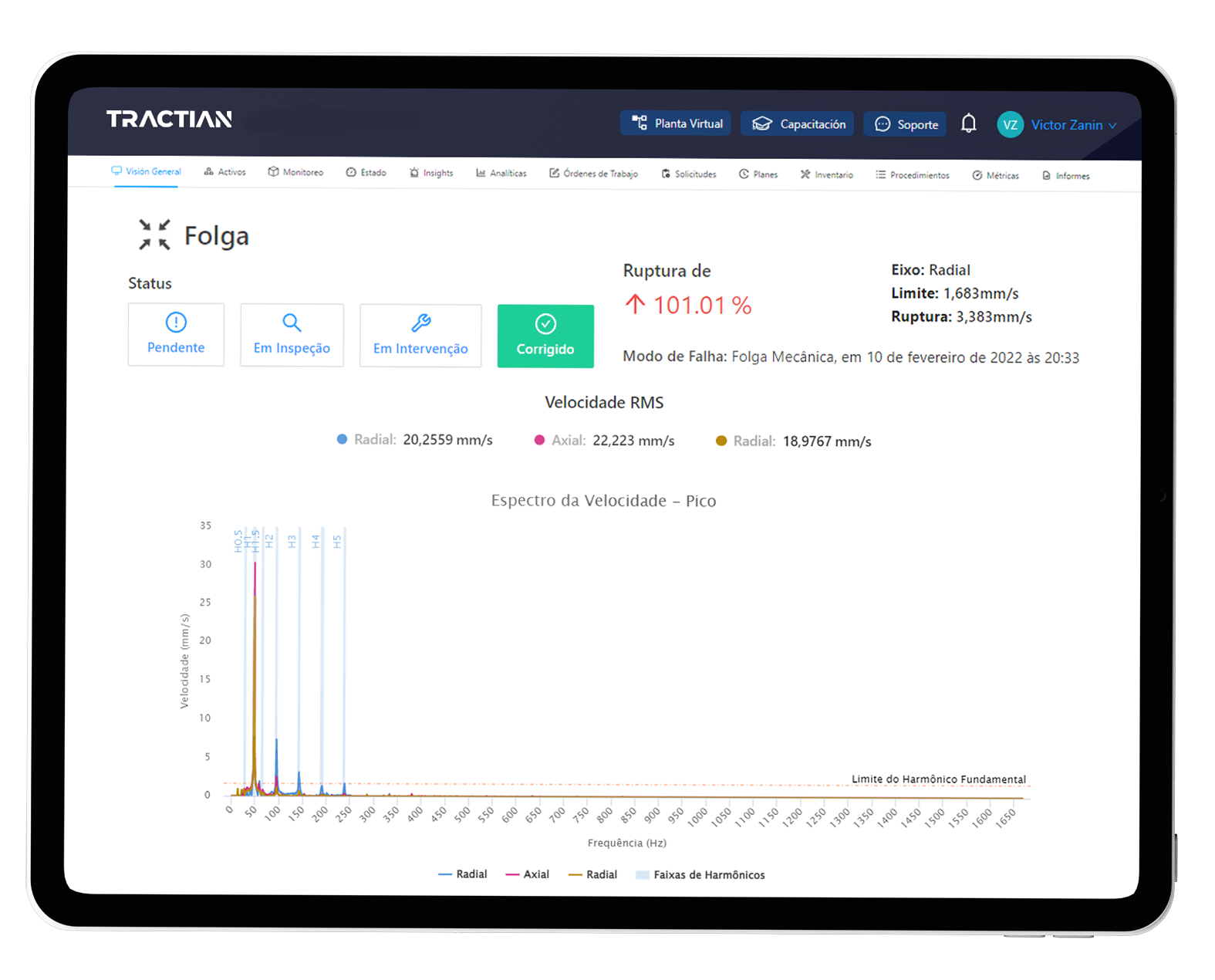Click the gold Radial RMS dot
This screenshot has height=980, width=1215.
tap(721, 441)
